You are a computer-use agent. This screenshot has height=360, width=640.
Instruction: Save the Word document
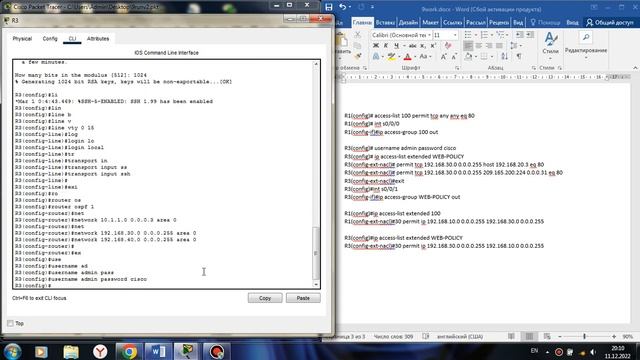tap(329, 7)
